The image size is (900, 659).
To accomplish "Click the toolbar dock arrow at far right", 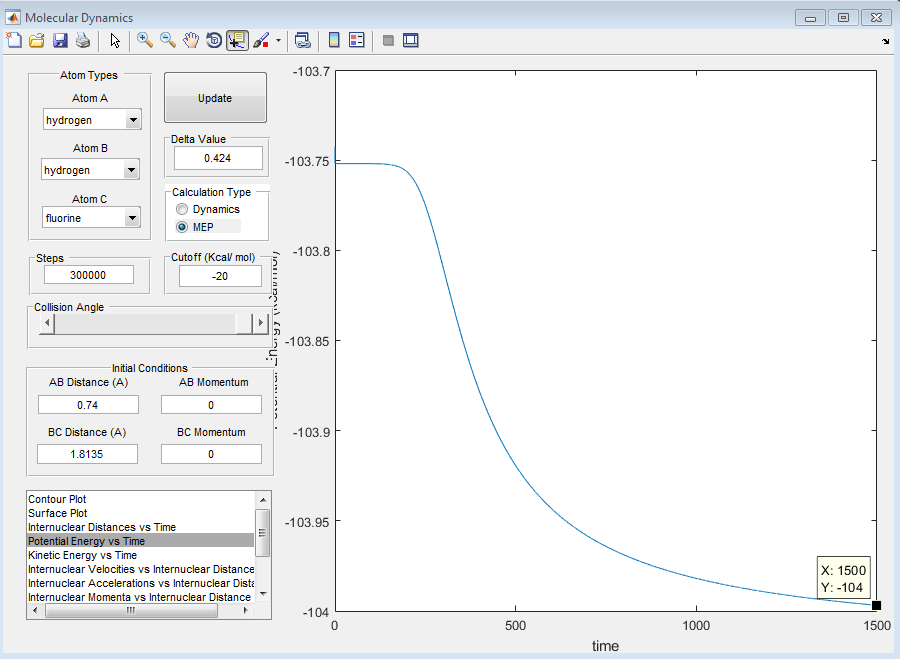I will [886, 41].
